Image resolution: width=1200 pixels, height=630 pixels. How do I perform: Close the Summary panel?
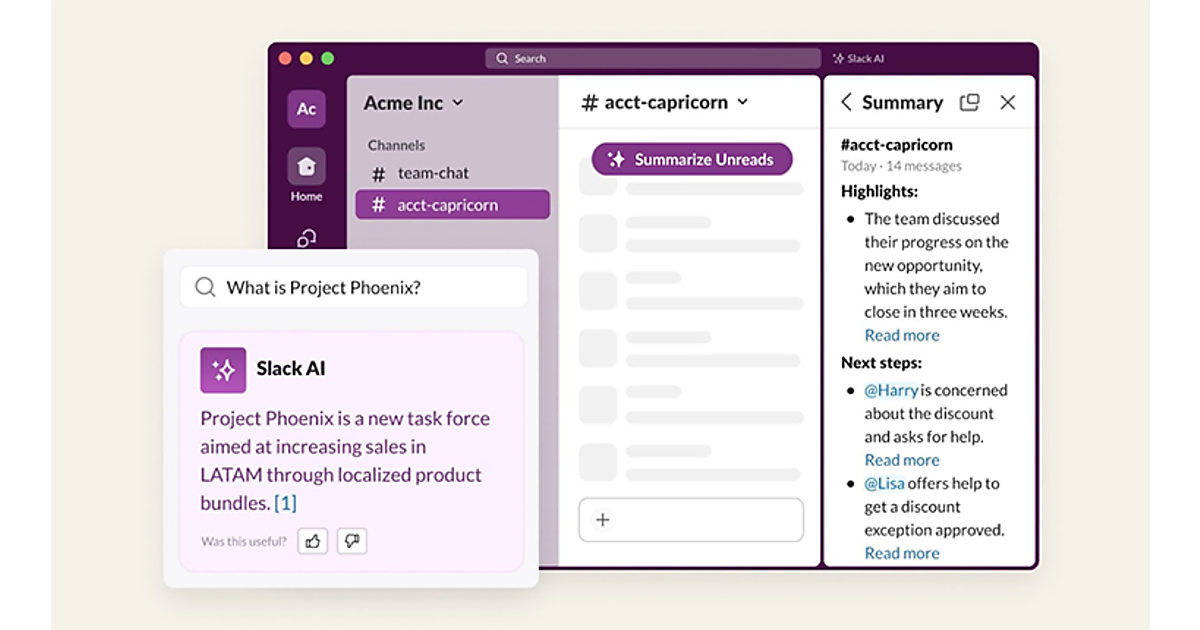[x=1008, y=102]
